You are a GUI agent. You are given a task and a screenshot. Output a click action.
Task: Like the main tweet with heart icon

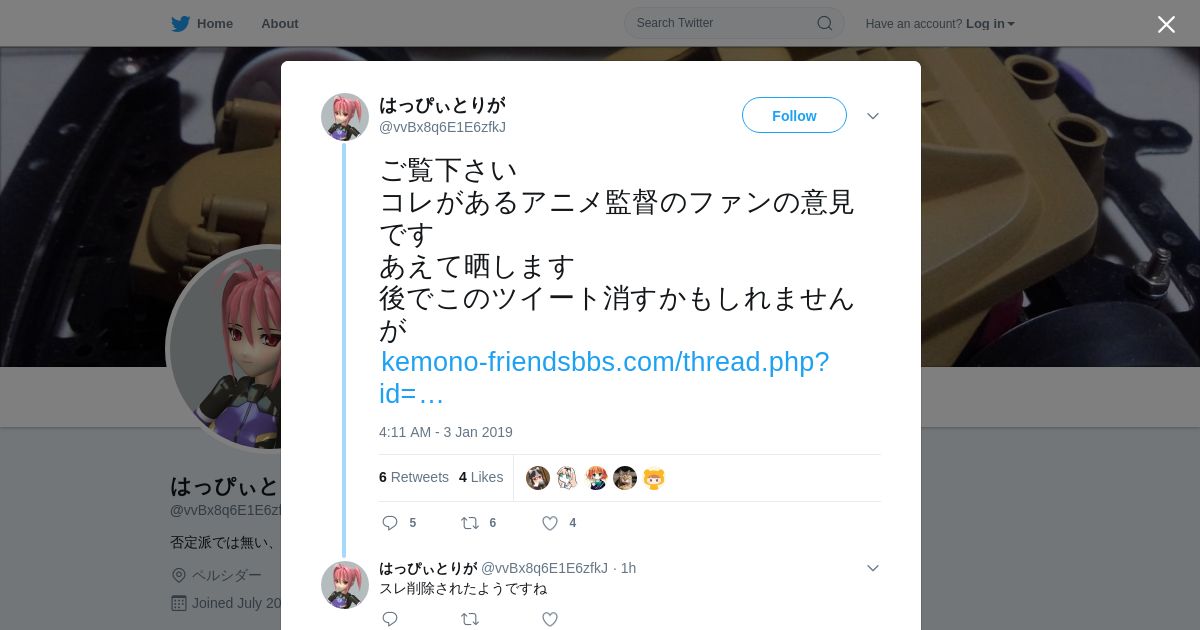pos(549,523)
